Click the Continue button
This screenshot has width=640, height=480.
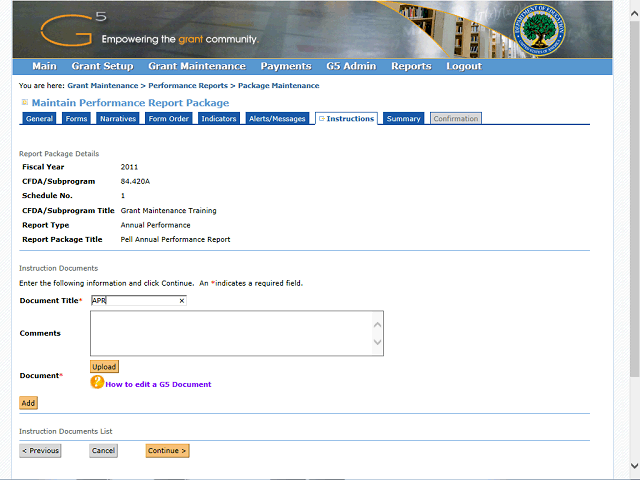tap(167, 451)
